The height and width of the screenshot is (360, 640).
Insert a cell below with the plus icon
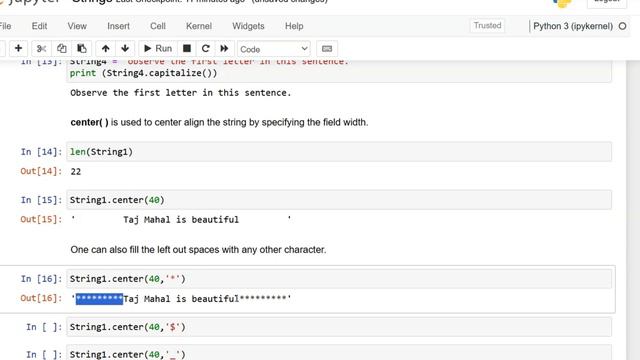click(x=18, y=49)
